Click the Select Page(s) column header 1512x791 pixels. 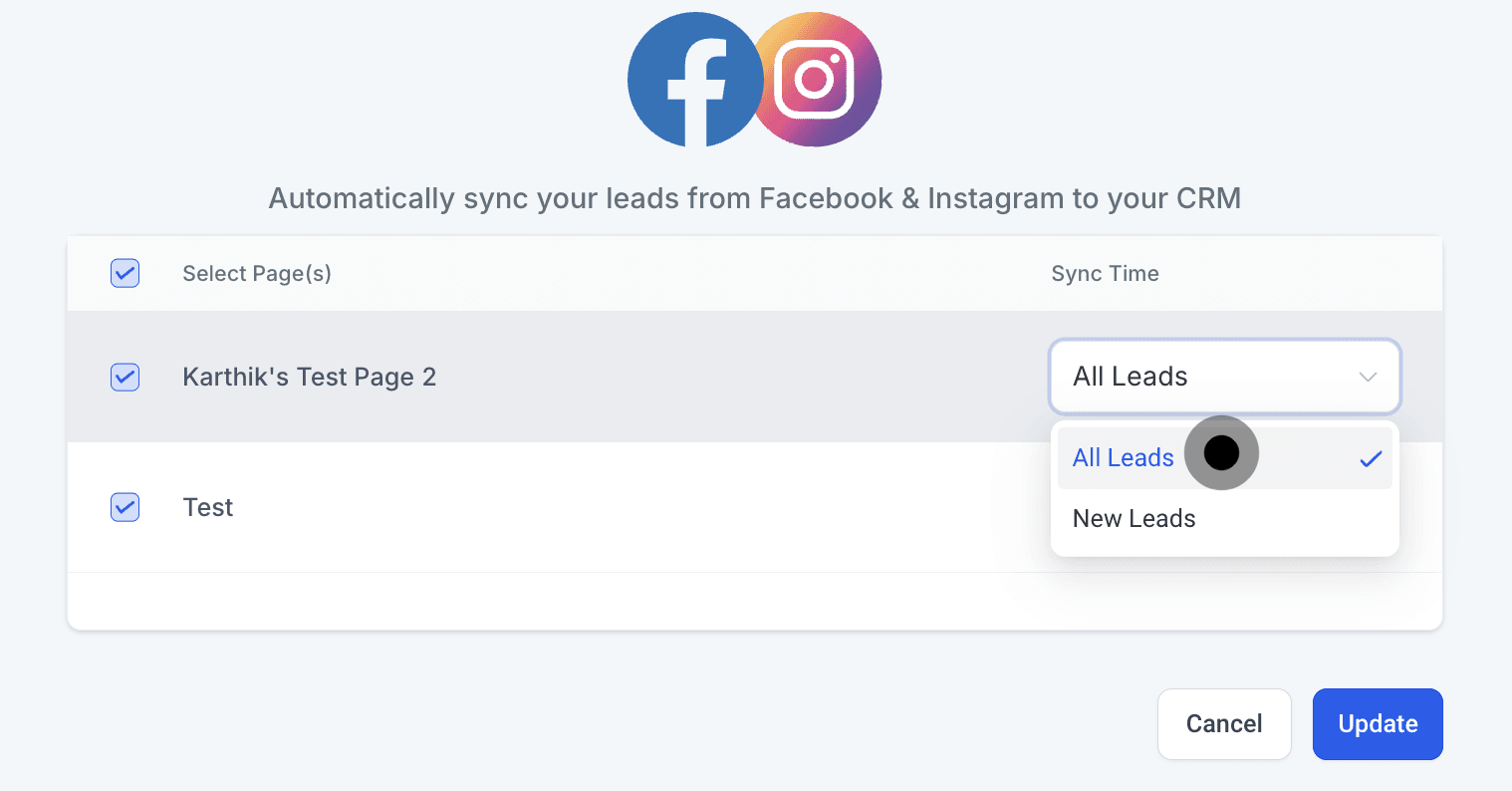click(257, 273)
